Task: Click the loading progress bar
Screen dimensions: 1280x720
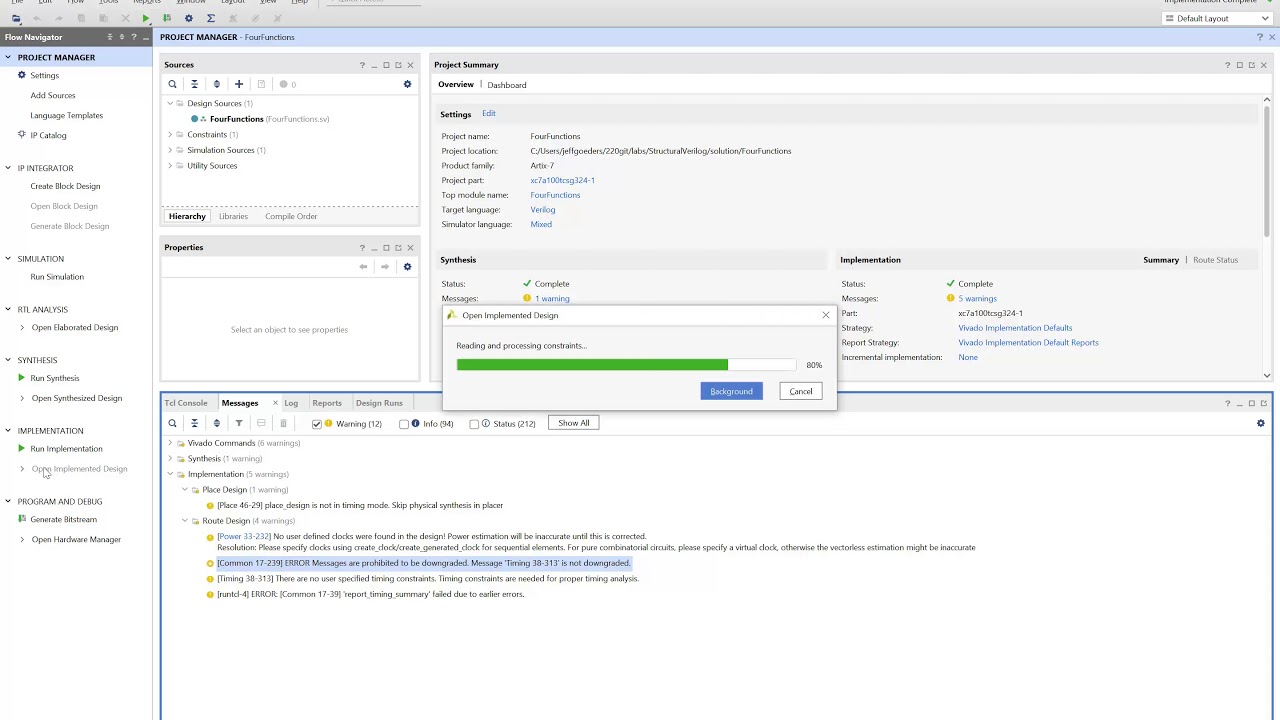Action: coord(626,365)
